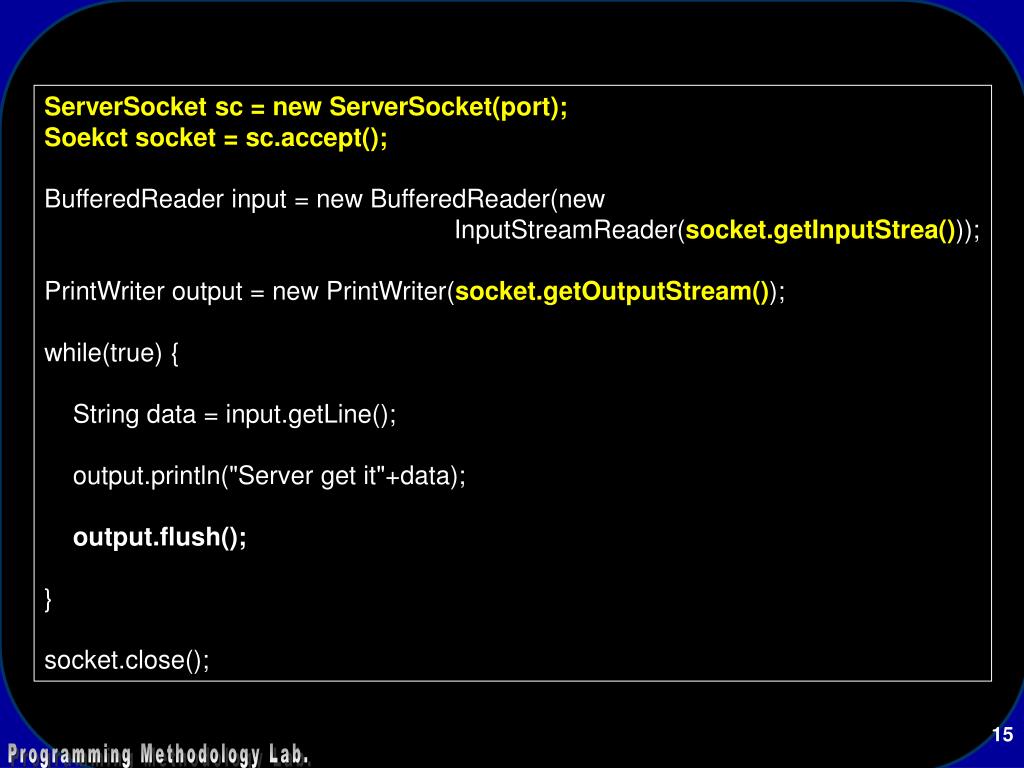The height and width of the screenshot is (768, 1024).
Task: Click the 'Programming Methodology Lab.' footer text
Action: click(x=158, y=754)
